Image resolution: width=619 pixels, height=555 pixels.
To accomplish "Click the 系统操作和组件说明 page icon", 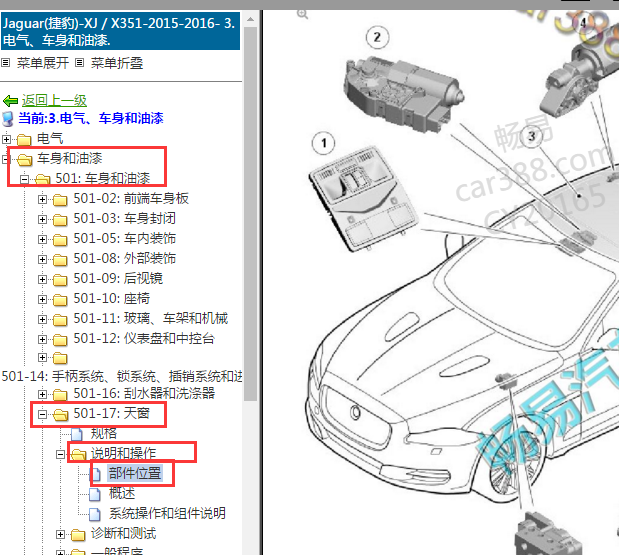I will 95,514.
